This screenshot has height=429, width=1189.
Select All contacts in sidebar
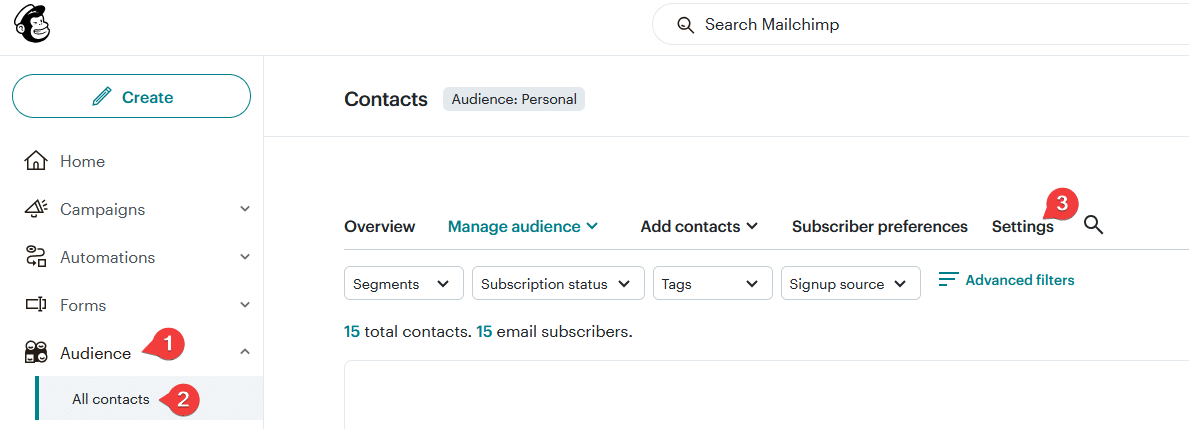[x=111, y=399]
